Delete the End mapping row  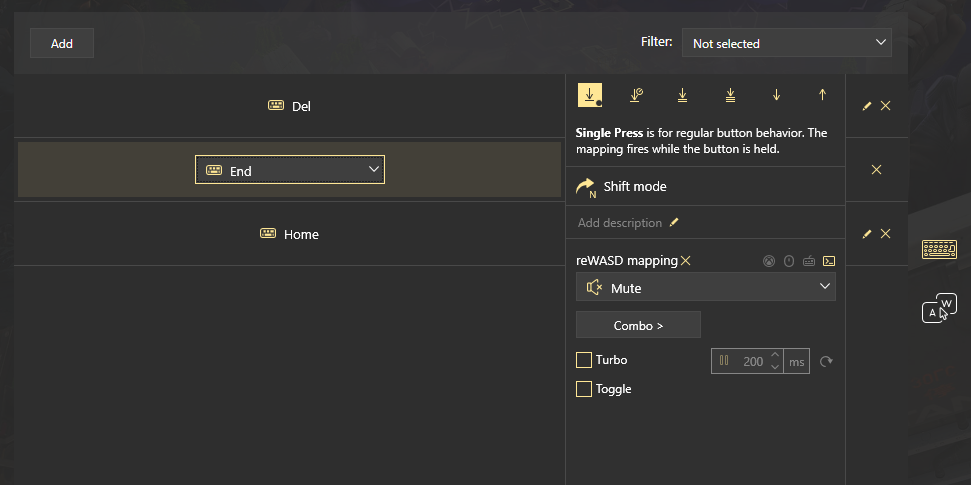click(876, 170)
